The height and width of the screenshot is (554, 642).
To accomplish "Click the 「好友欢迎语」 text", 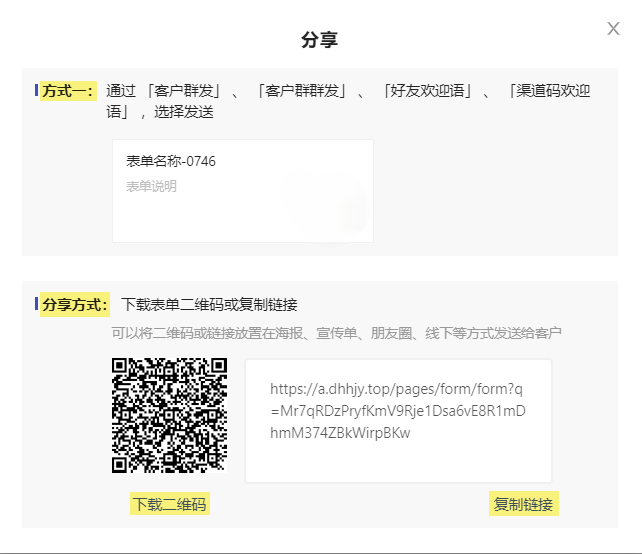I will pyautogui.click(x=427, y=91).
